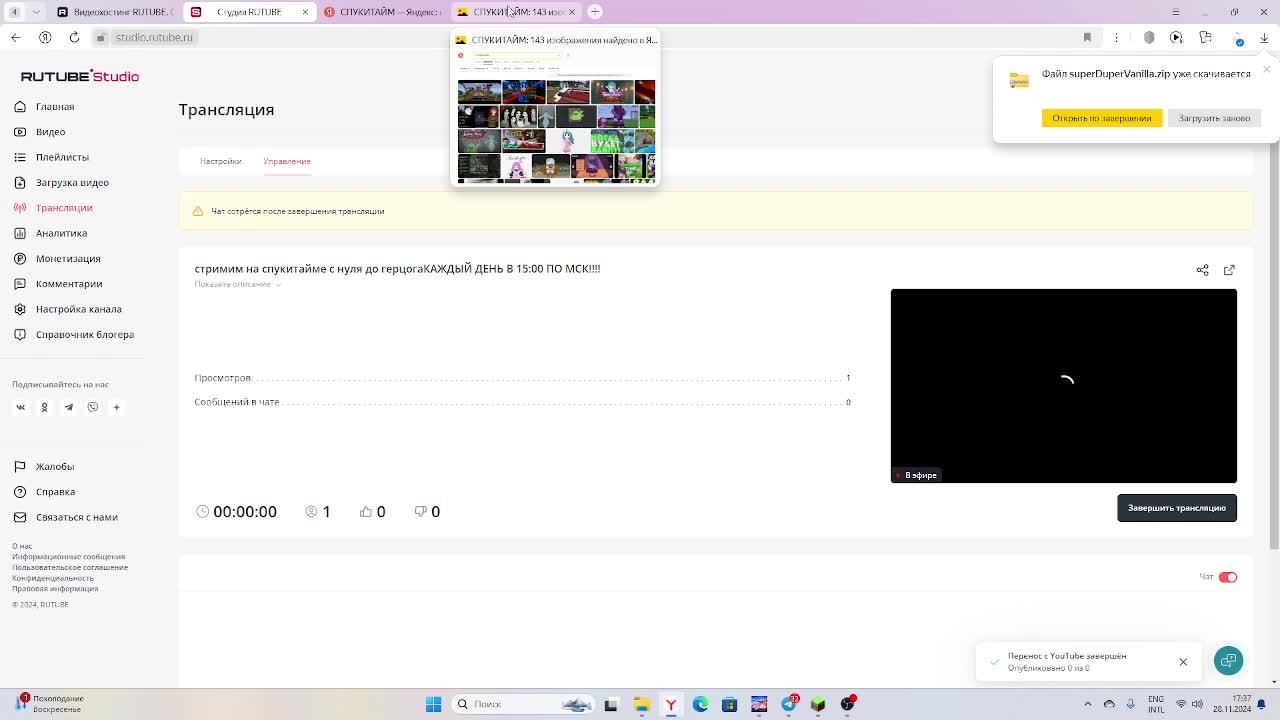Toggle the Чат switch
This screenshot has height=720, width=1280.
1227,577
